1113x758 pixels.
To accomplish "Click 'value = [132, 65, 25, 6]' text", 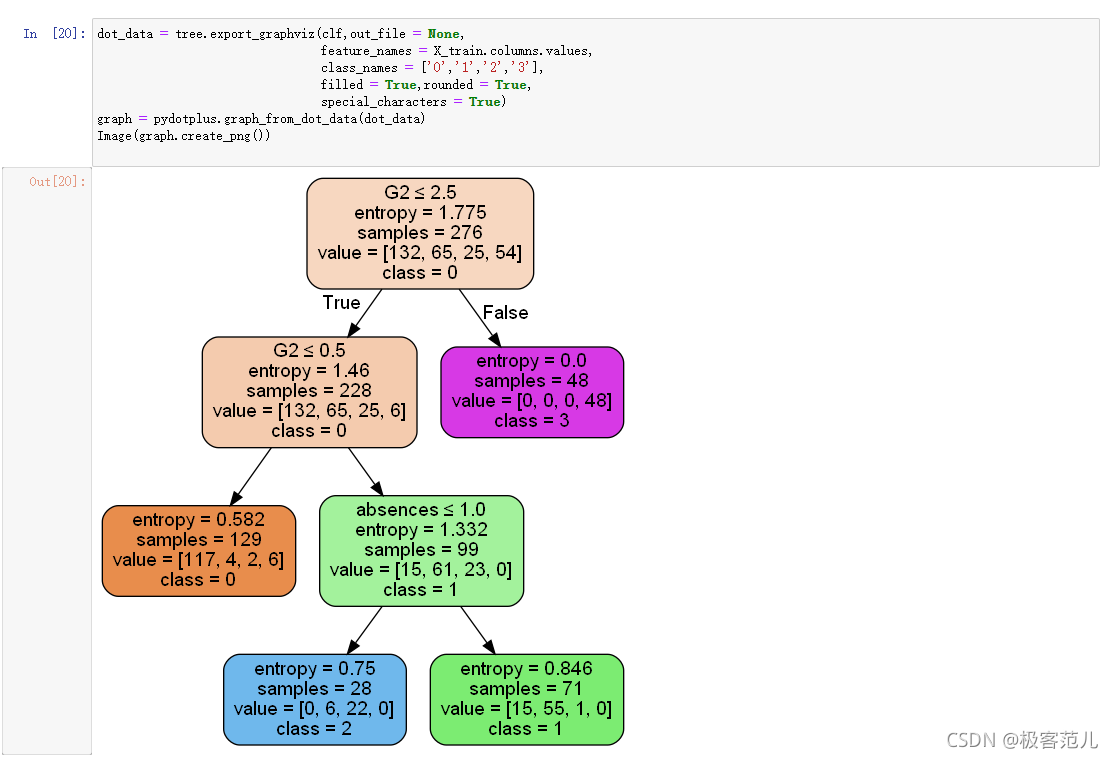I will (309, 410).
